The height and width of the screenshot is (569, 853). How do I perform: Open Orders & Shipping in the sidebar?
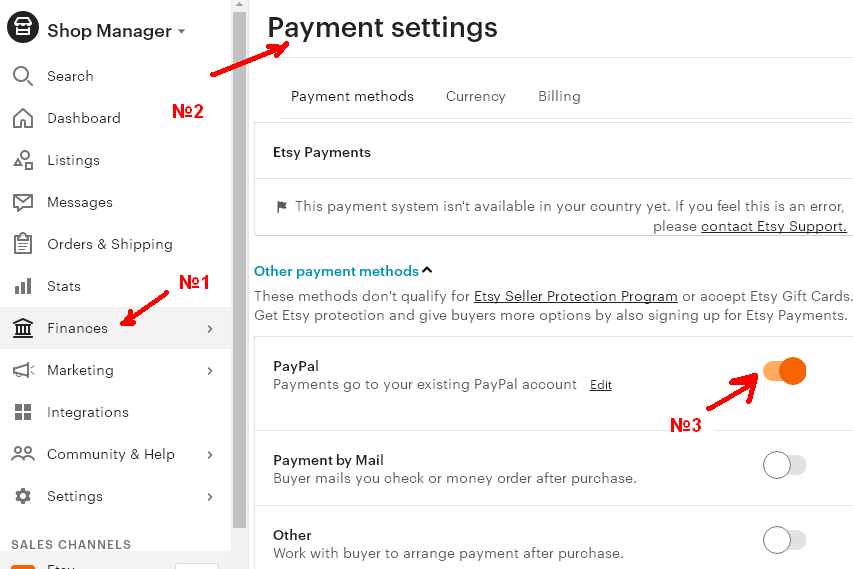[115, 244]
